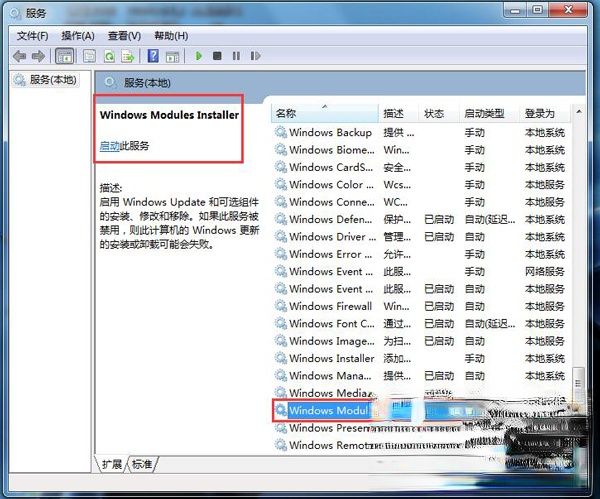Click 本地系统 login cell of Windows Installer
The height and width of the screenshot is (499, 600).
[x=545, y=359]
